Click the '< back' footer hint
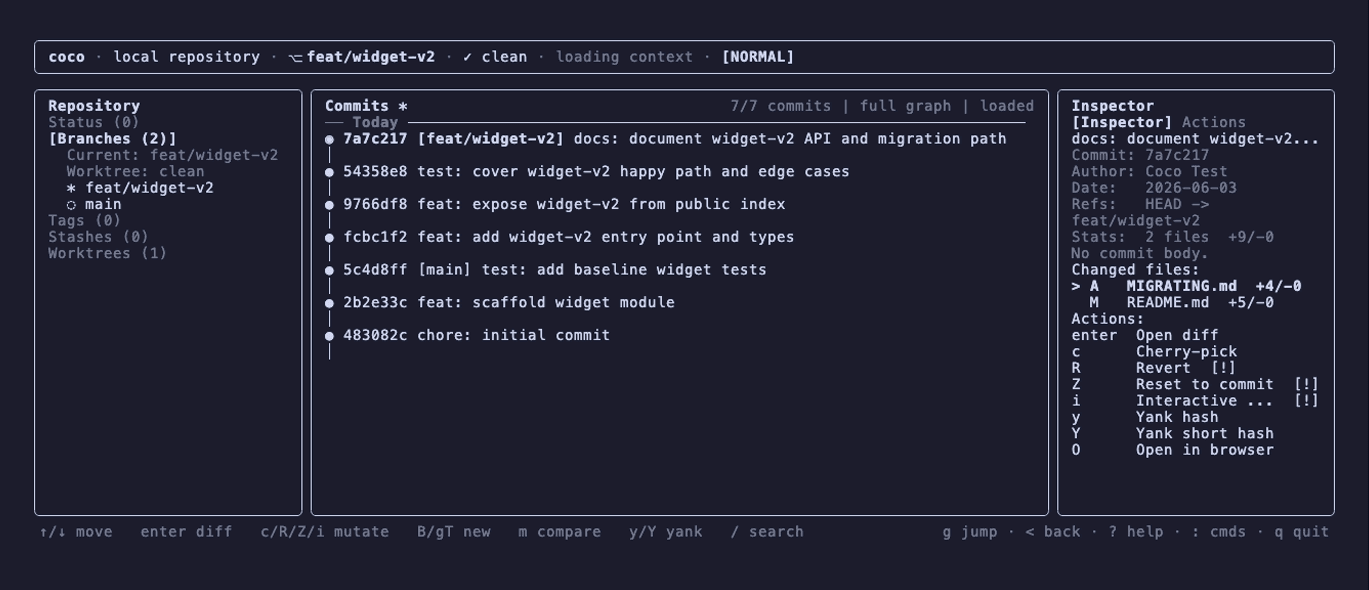This screenshot has height=590, width=1369. tap(1053, 532)
